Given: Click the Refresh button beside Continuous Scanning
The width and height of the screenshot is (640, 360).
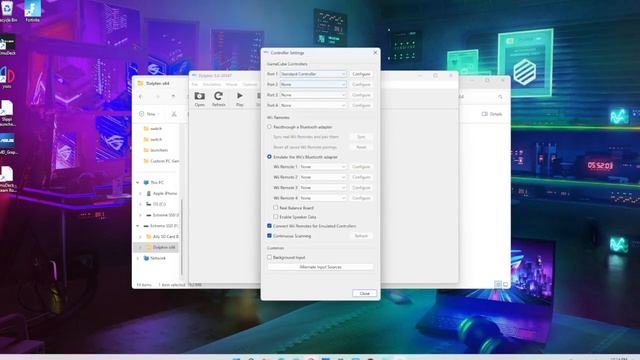Looking at the screenshot, I should pos(361,236).
